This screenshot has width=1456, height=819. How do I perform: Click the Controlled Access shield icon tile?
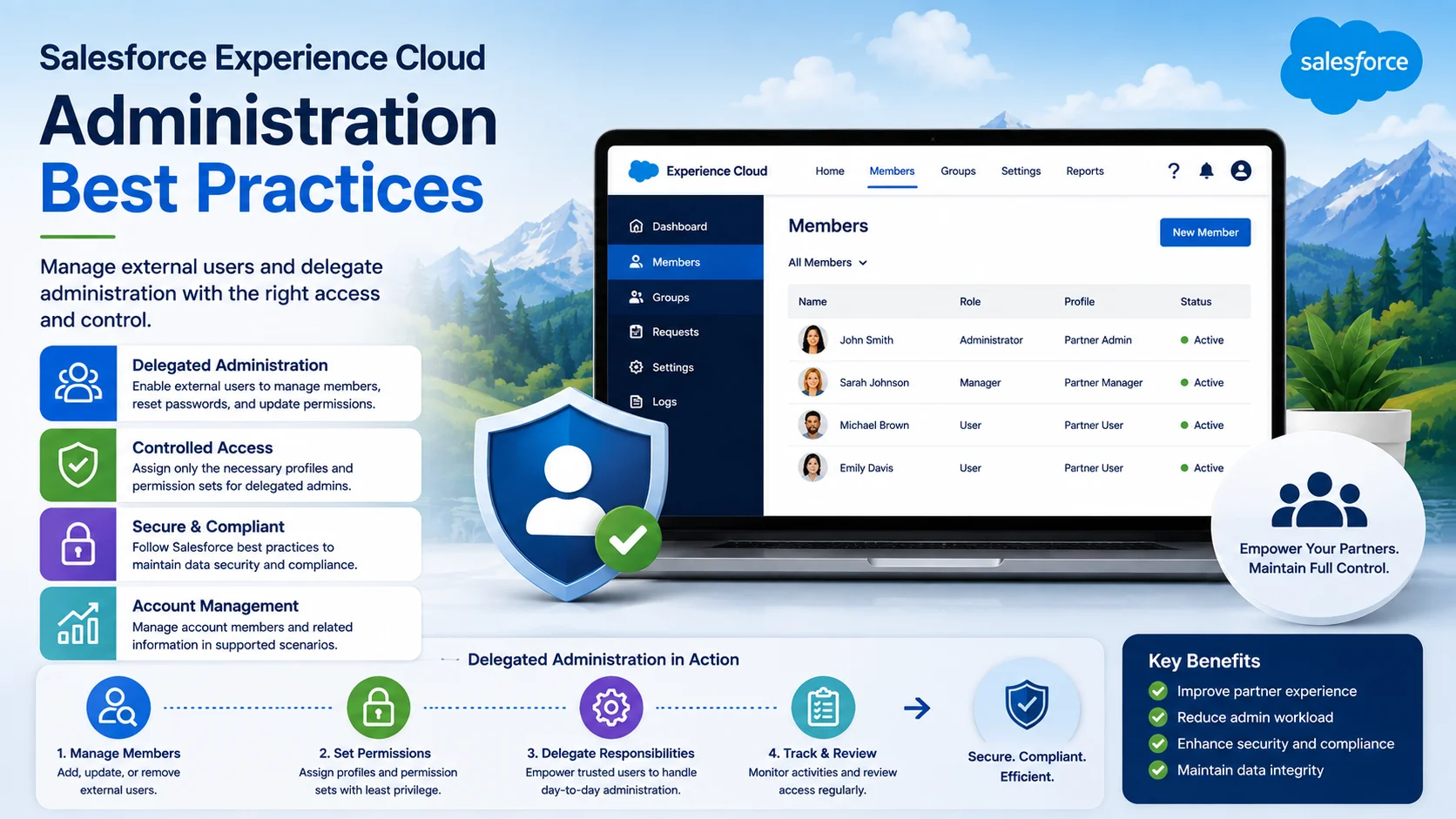pyautogui.click(x=78, y=466)
